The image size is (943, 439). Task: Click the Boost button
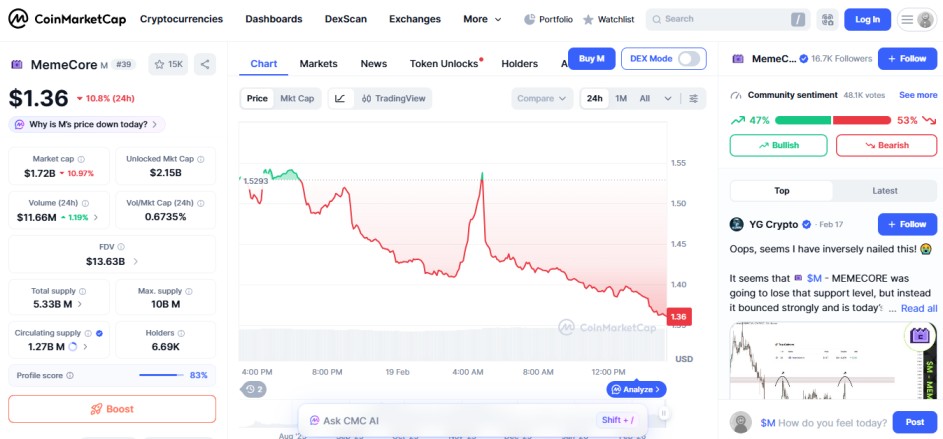click(x=112, y=409)
